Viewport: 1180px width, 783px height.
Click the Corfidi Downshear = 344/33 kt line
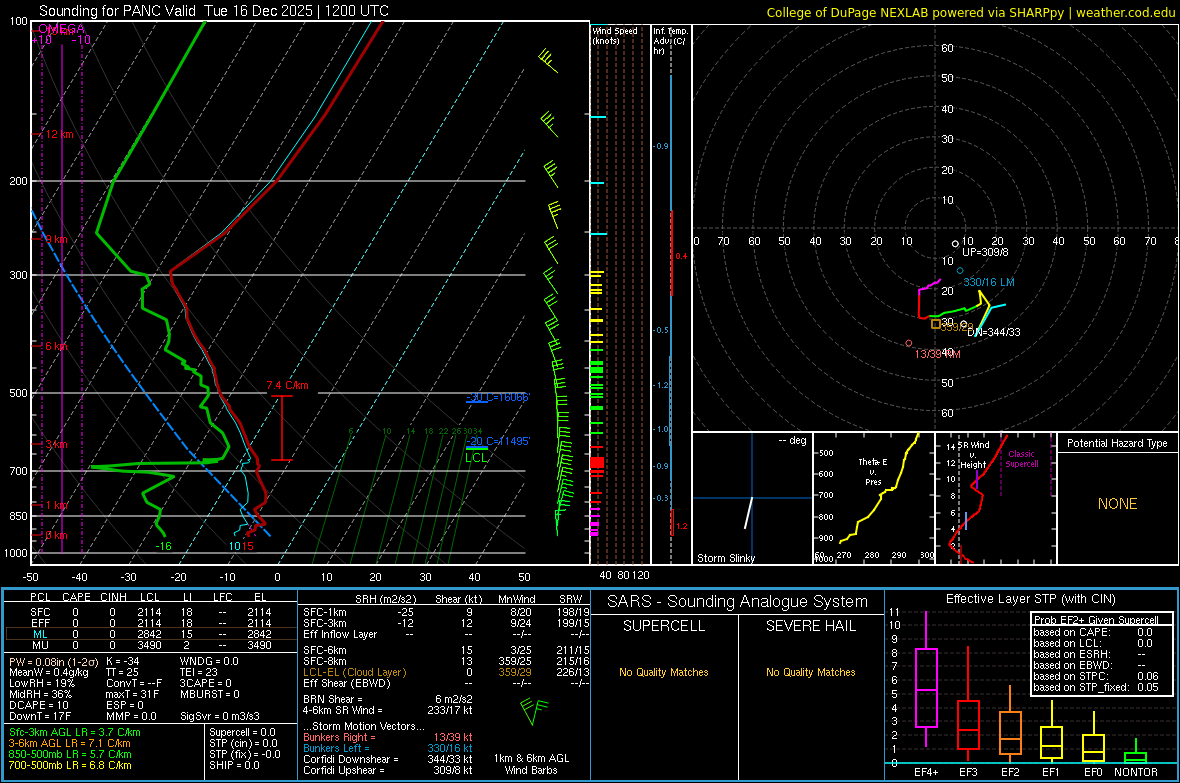click(x=388, y=759)
